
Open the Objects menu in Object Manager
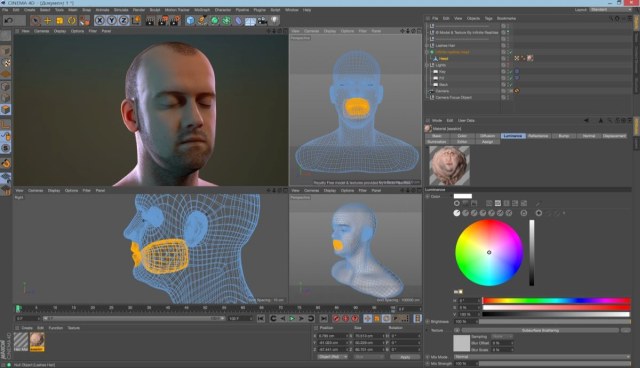tap(473, 18)
